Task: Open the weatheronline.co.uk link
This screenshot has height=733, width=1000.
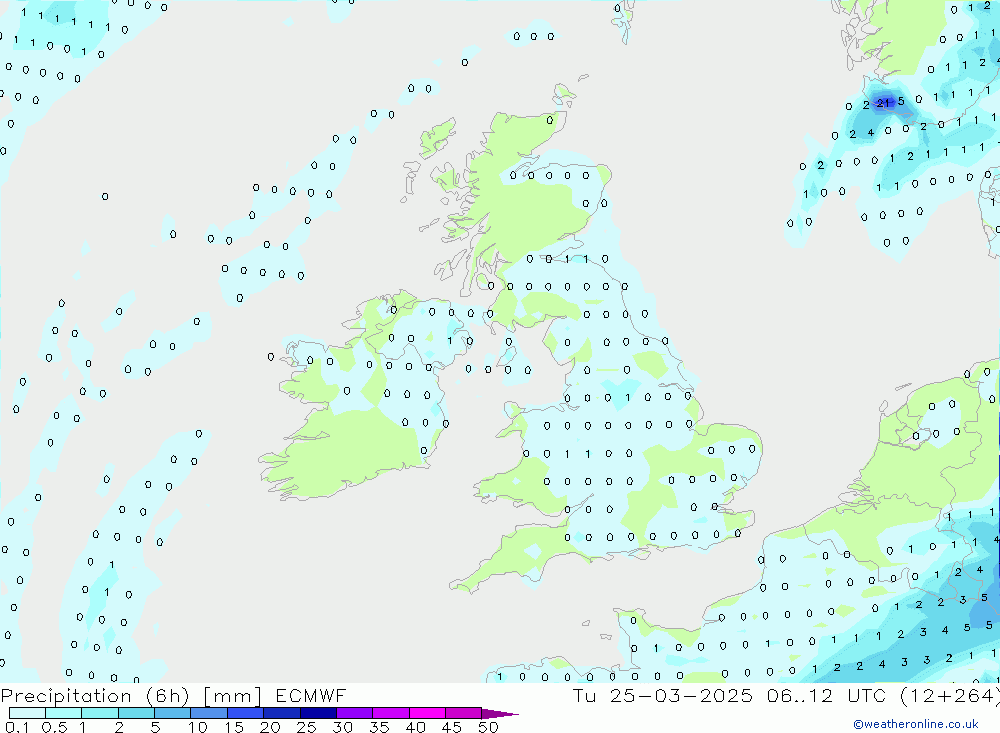Action: click(x=916, y=724)
